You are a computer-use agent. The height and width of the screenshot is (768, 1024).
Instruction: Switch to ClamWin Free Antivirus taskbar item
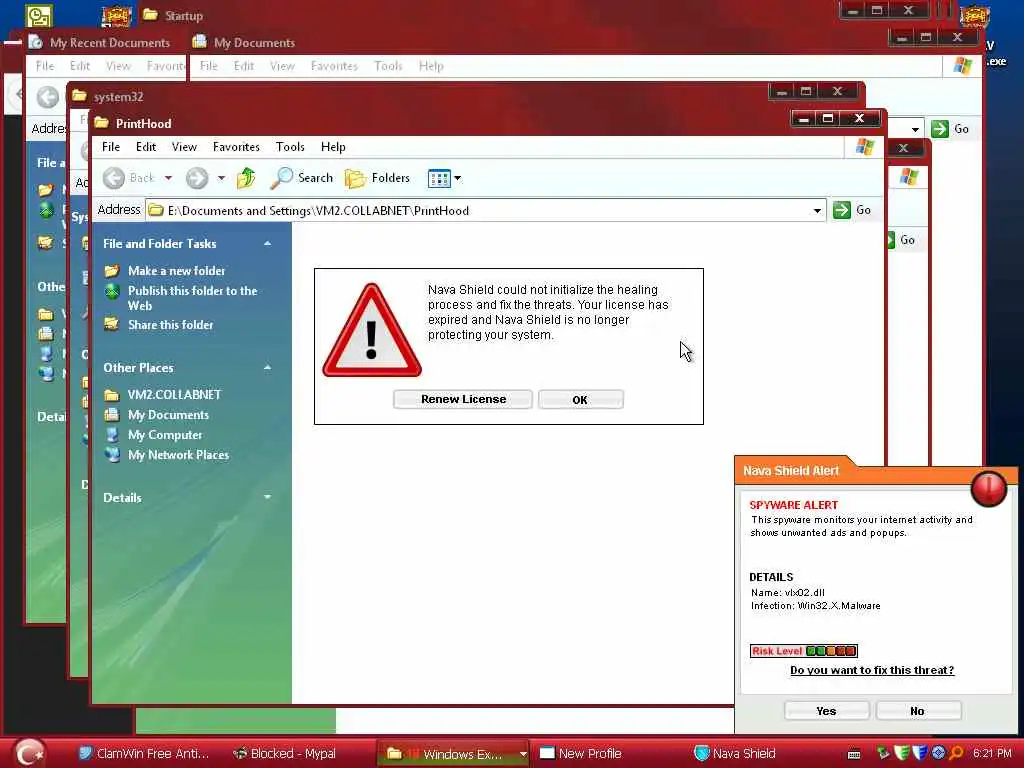(143, 753)
